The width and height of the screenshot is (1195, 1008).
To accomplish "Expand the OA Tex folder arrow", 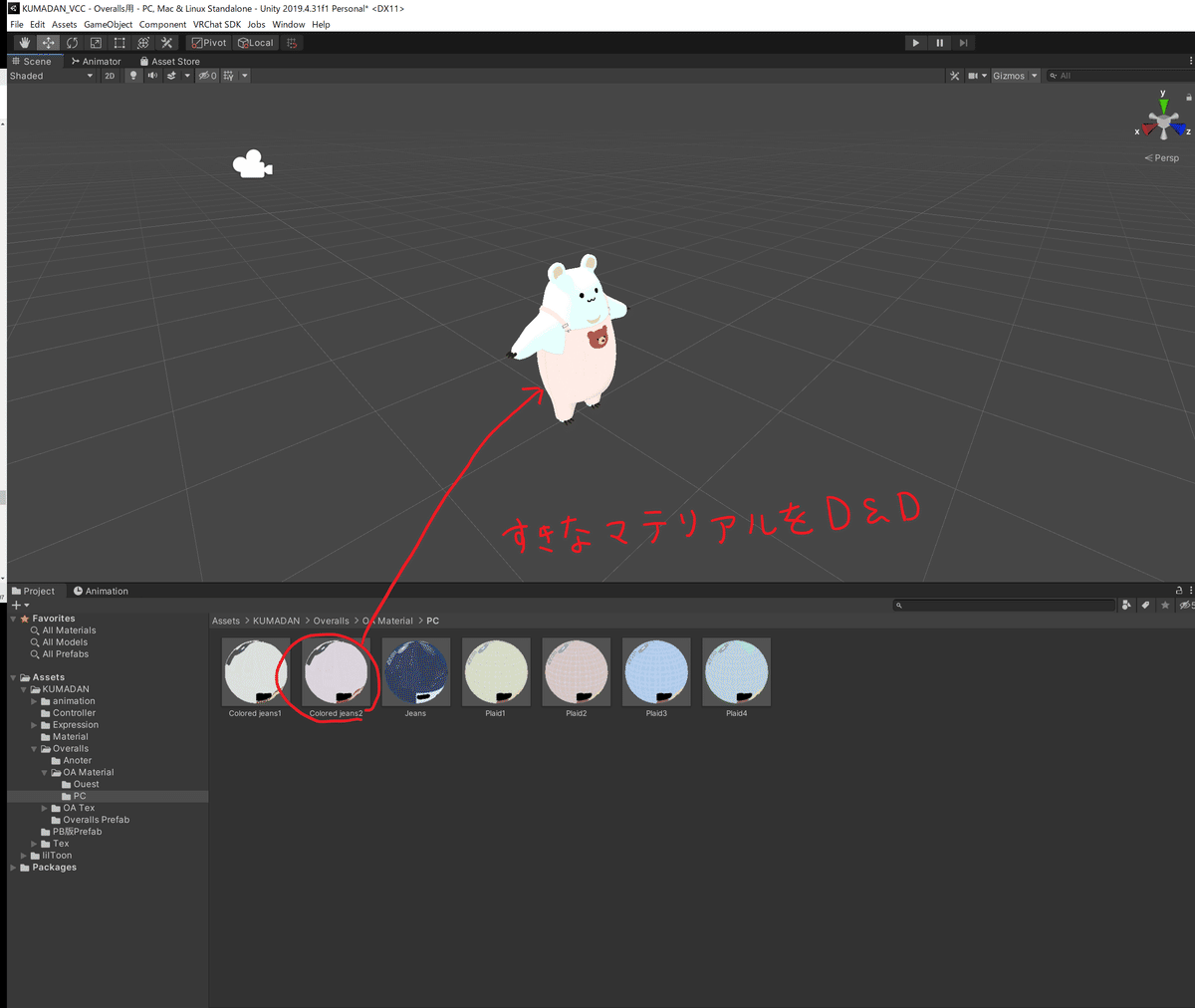I will [45, 808].
